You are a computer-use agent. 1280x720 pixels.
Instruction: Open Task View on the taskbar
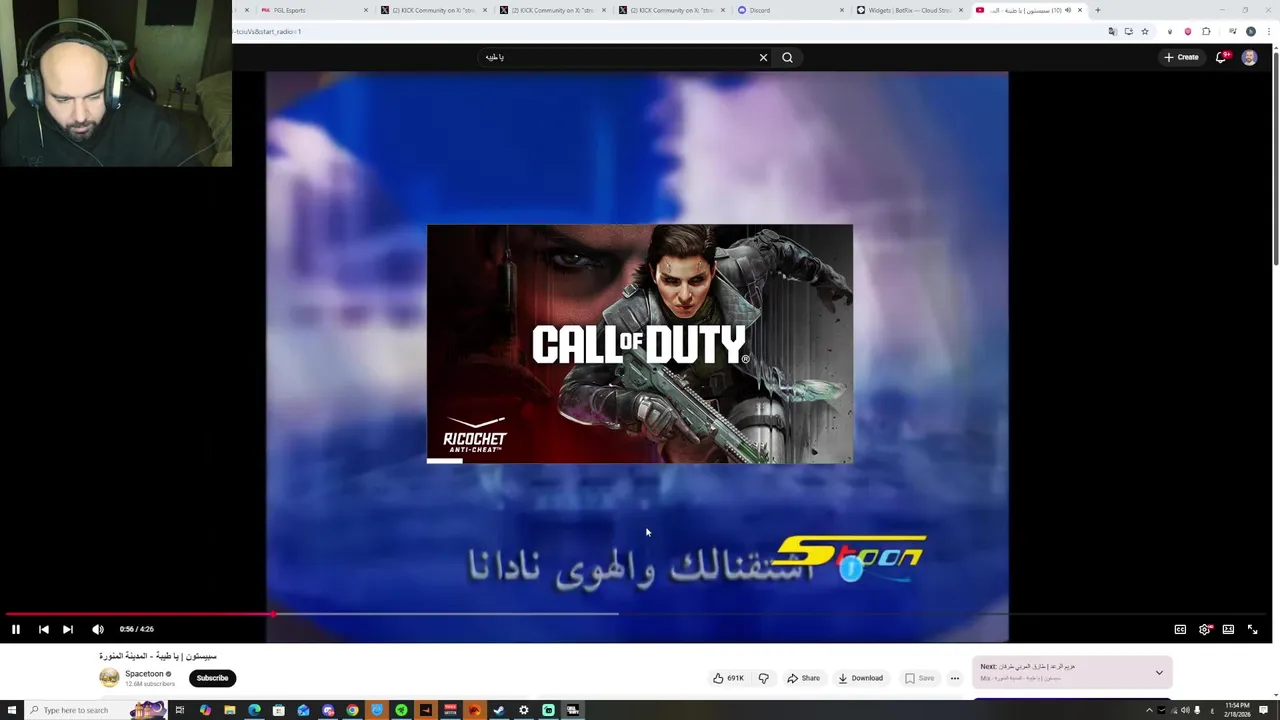180,710
